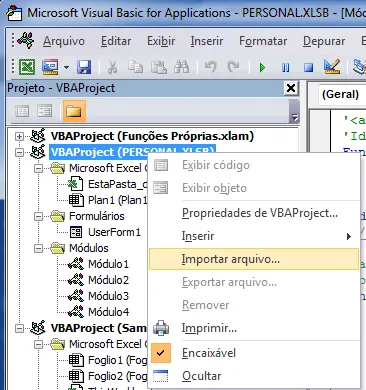The image size is (366, 390).
Task: Close the Projeto - VBAProject panel
Action: [291, 88]
